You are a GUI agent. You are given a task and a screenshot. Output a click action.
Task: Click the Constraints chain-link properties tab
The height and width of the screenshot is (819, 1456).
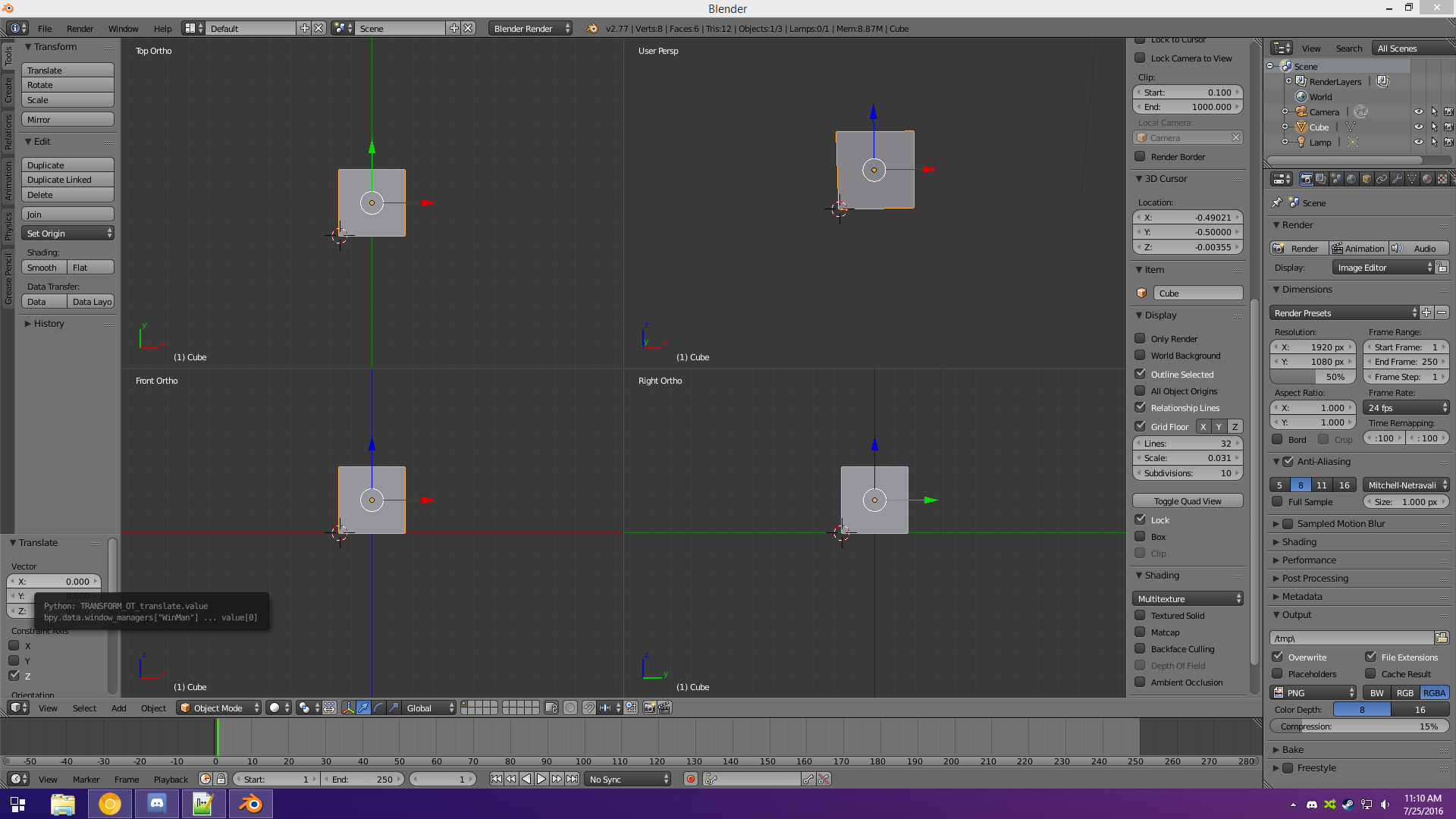point(1382,179)
